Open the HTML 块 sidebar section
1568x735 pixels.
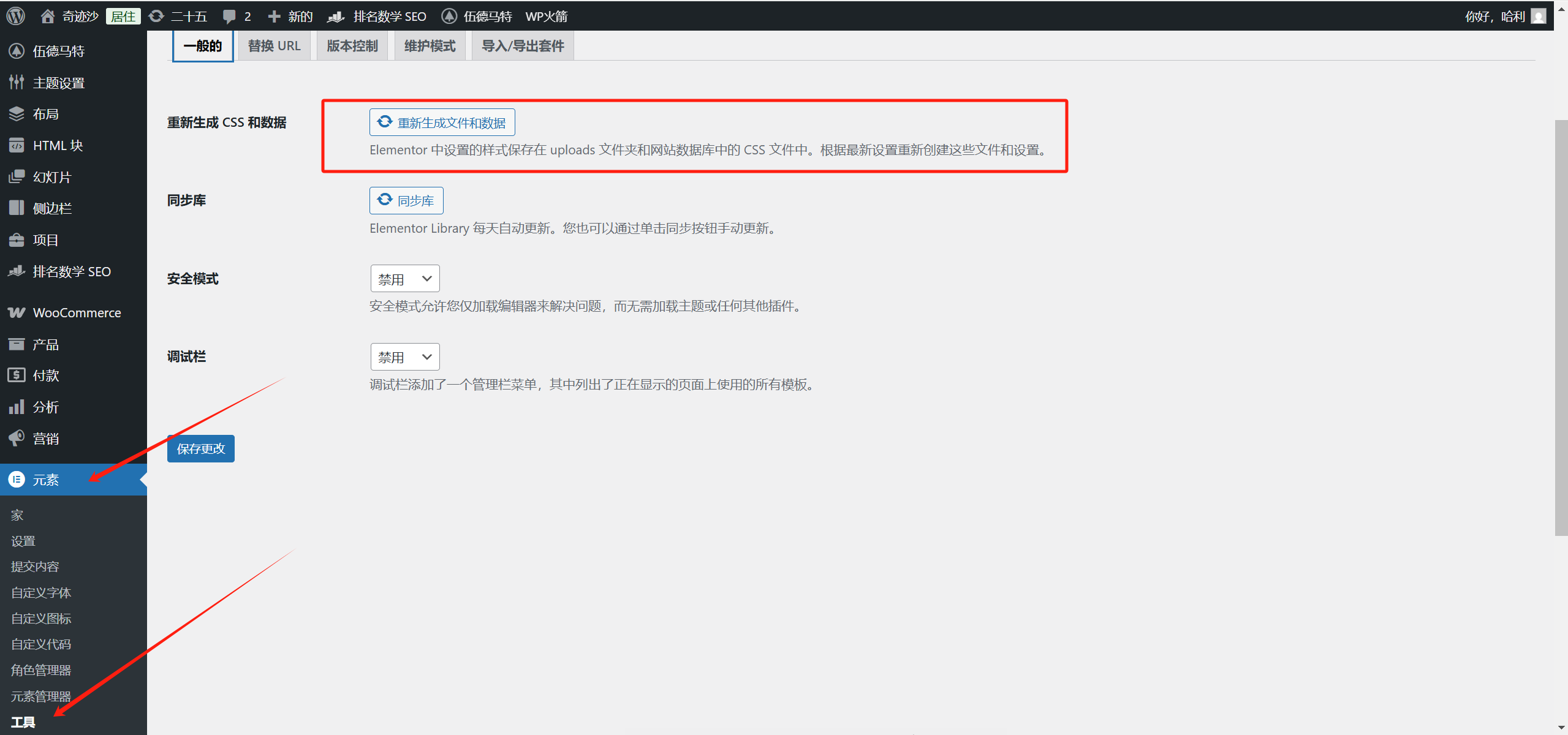pyautogui.click(x=58, y=145)
